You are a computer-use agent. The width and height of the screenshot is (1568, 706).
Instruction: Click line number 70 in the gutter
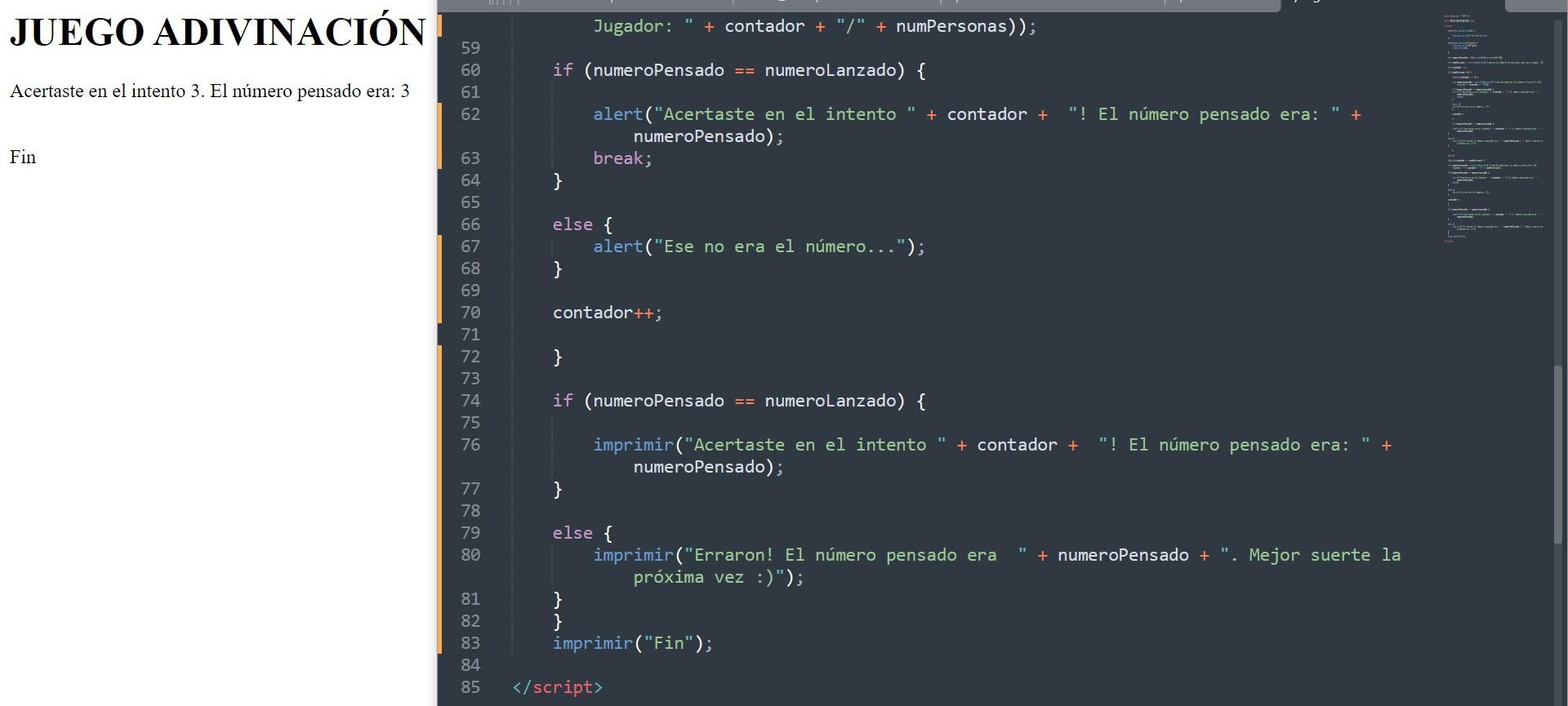470,313
